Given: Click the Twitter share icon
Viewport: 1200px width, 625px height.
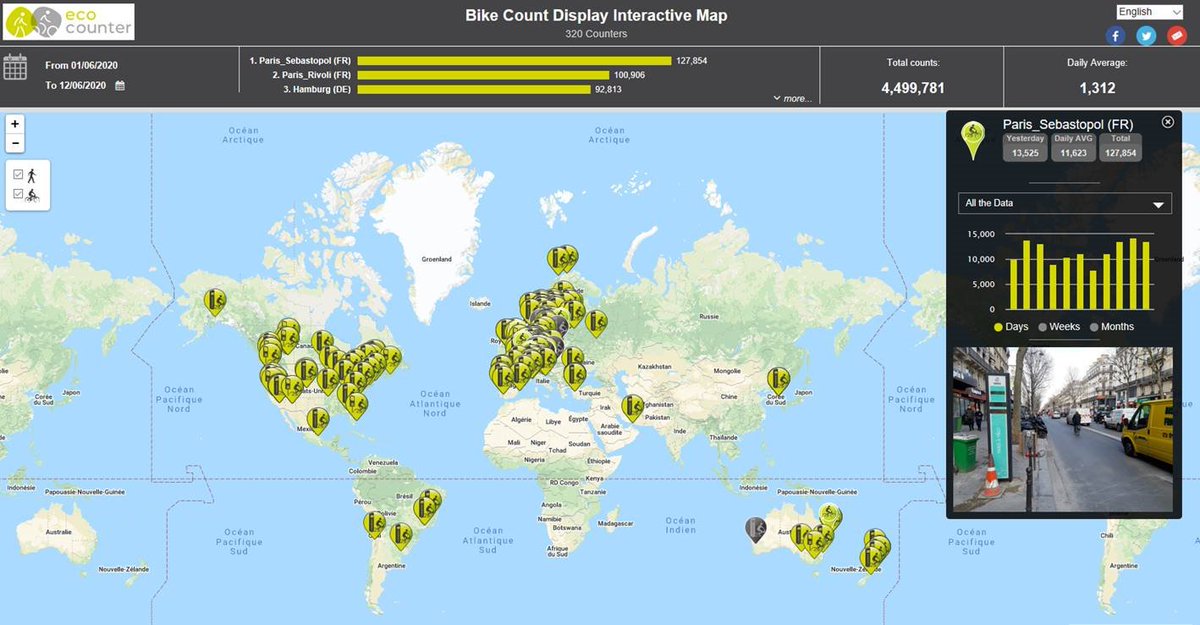Looking at the screenshot, I should (x=1146, y=36).
